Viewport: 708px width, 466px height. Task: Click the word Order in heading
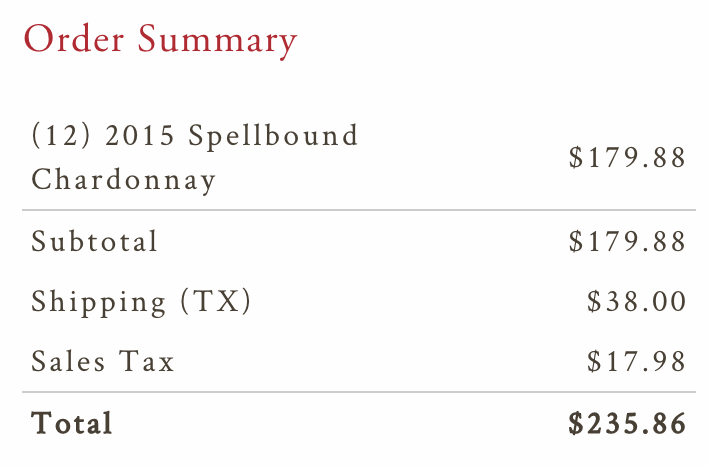(74, 40)
